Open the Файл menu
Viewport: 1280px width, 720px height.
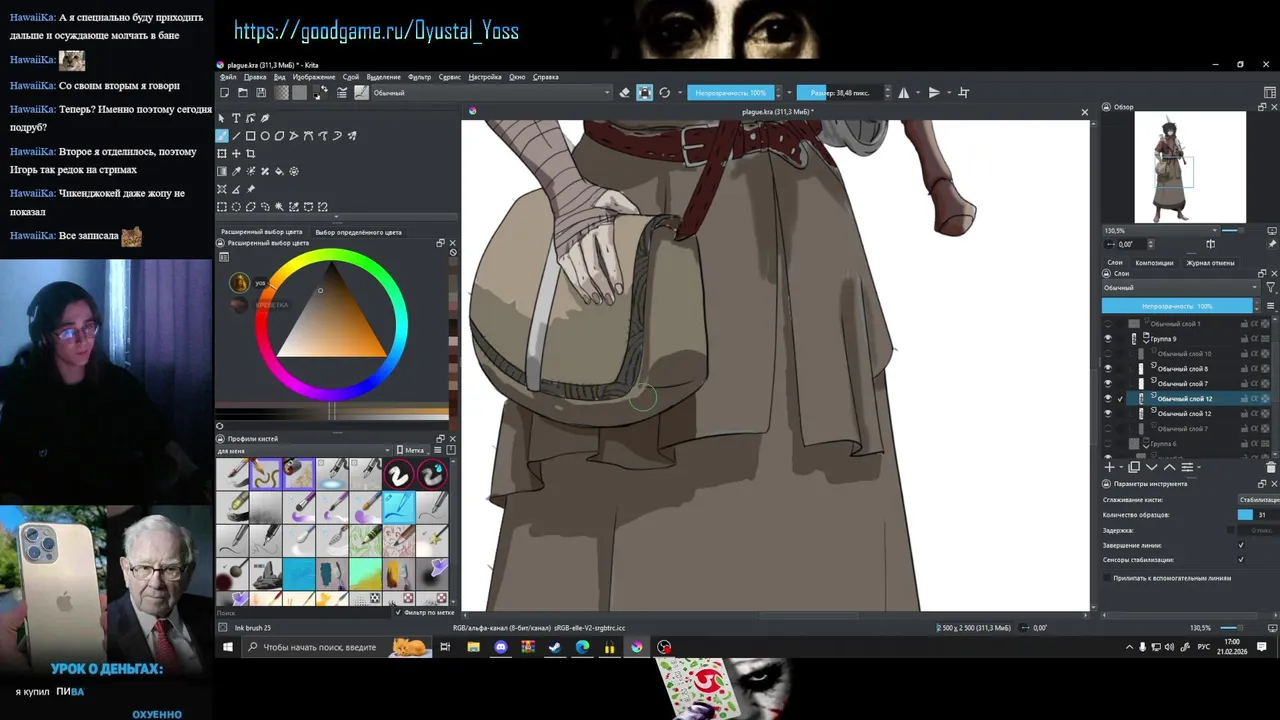click(228, 77)
